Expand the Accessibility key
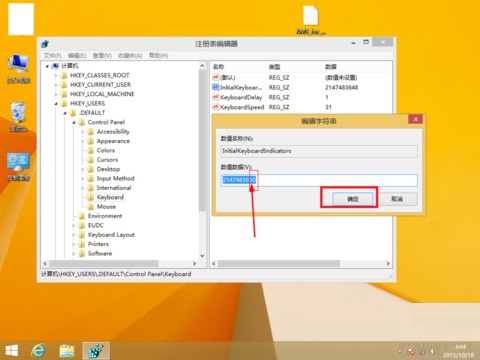 coord(83,132)
